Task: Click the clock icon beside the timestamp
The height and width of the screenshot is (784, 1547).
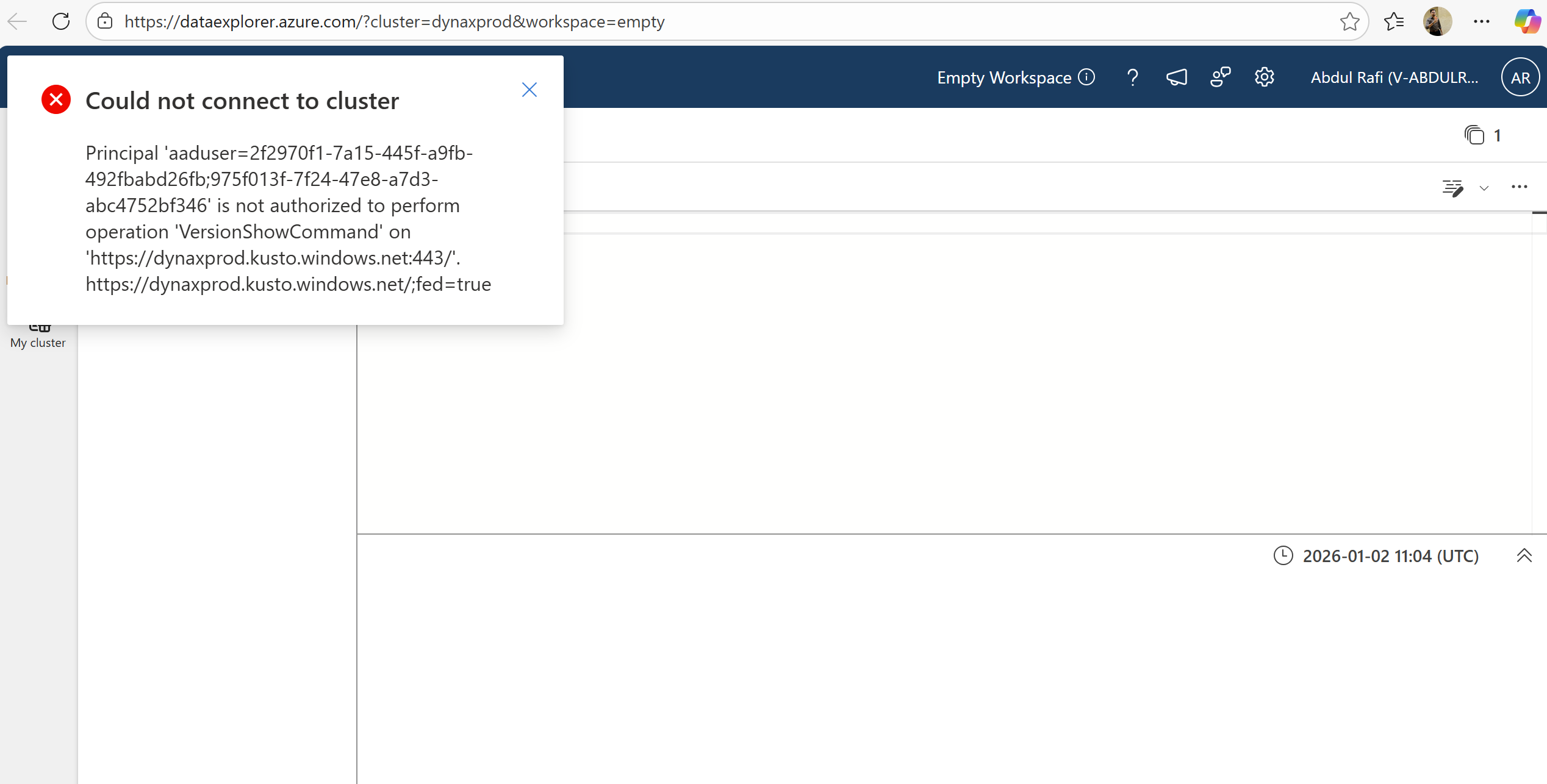Action: 1283,555
